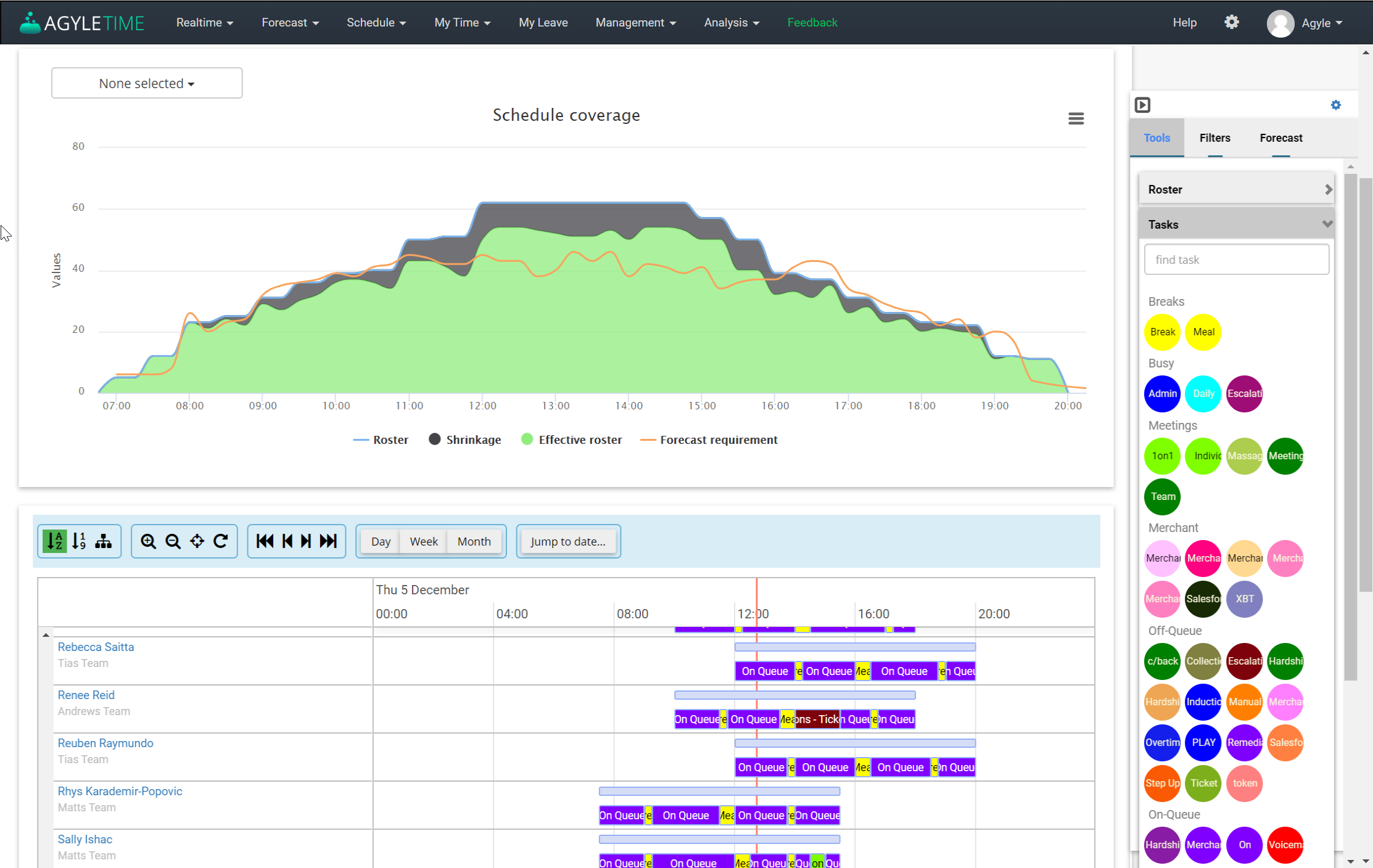Zoom in on the schedule timeline

pos(148,541)
